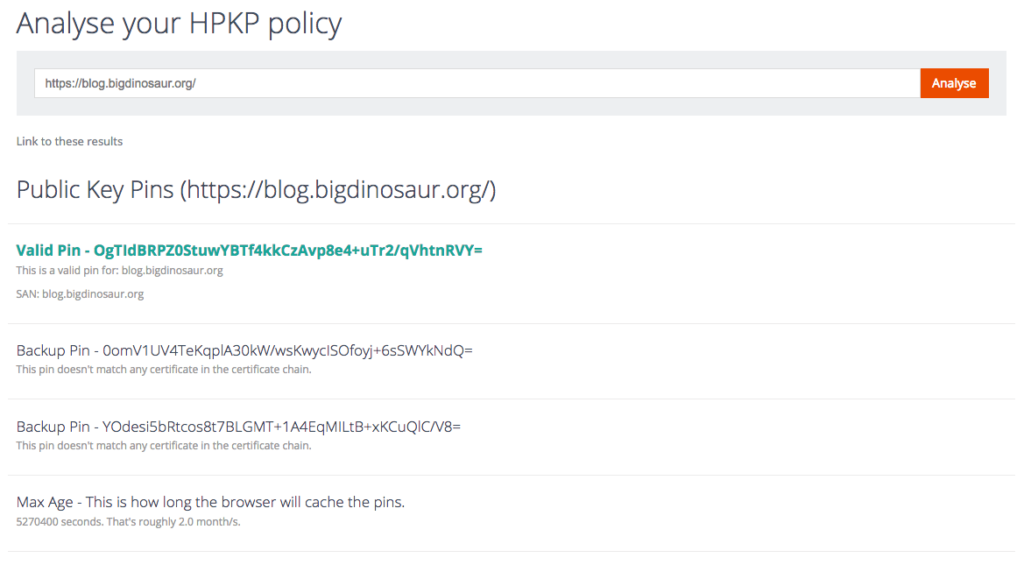The width and height of the screenshot is (1024, 579).
Task: Select the green Valid Pin hash heading
Action: (249, 250)
